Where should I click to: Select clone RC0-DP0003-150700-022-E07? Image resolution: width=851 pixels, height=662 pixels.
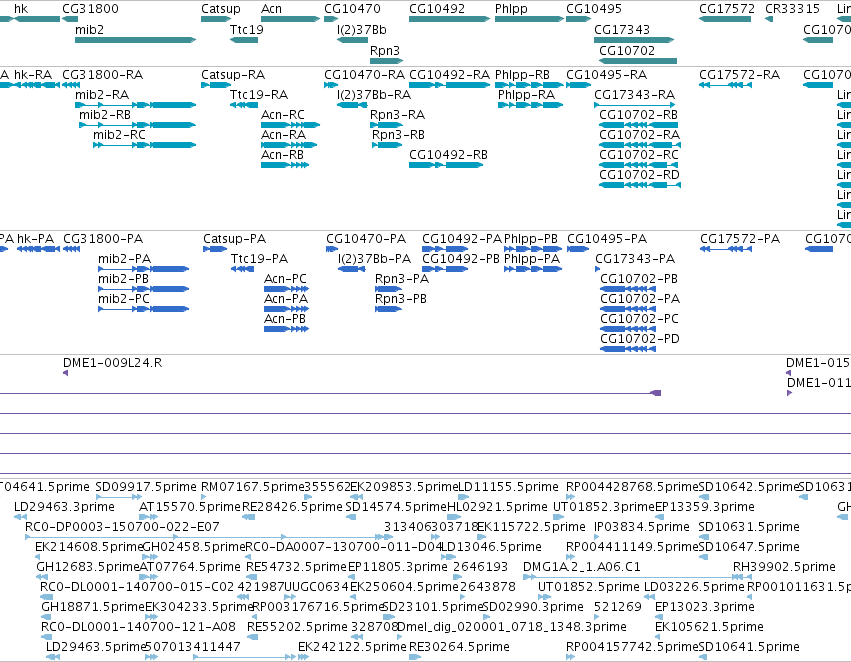[x=122, y=527]
